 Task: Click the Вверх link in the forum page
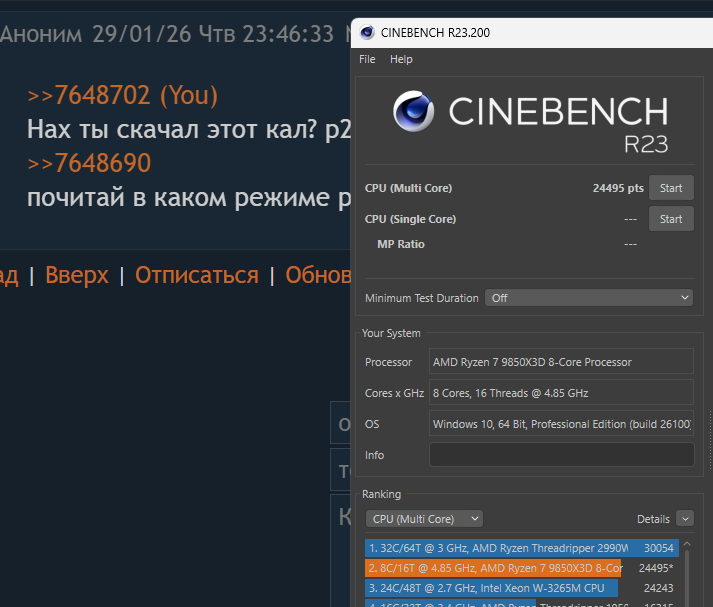coord(77,275)
